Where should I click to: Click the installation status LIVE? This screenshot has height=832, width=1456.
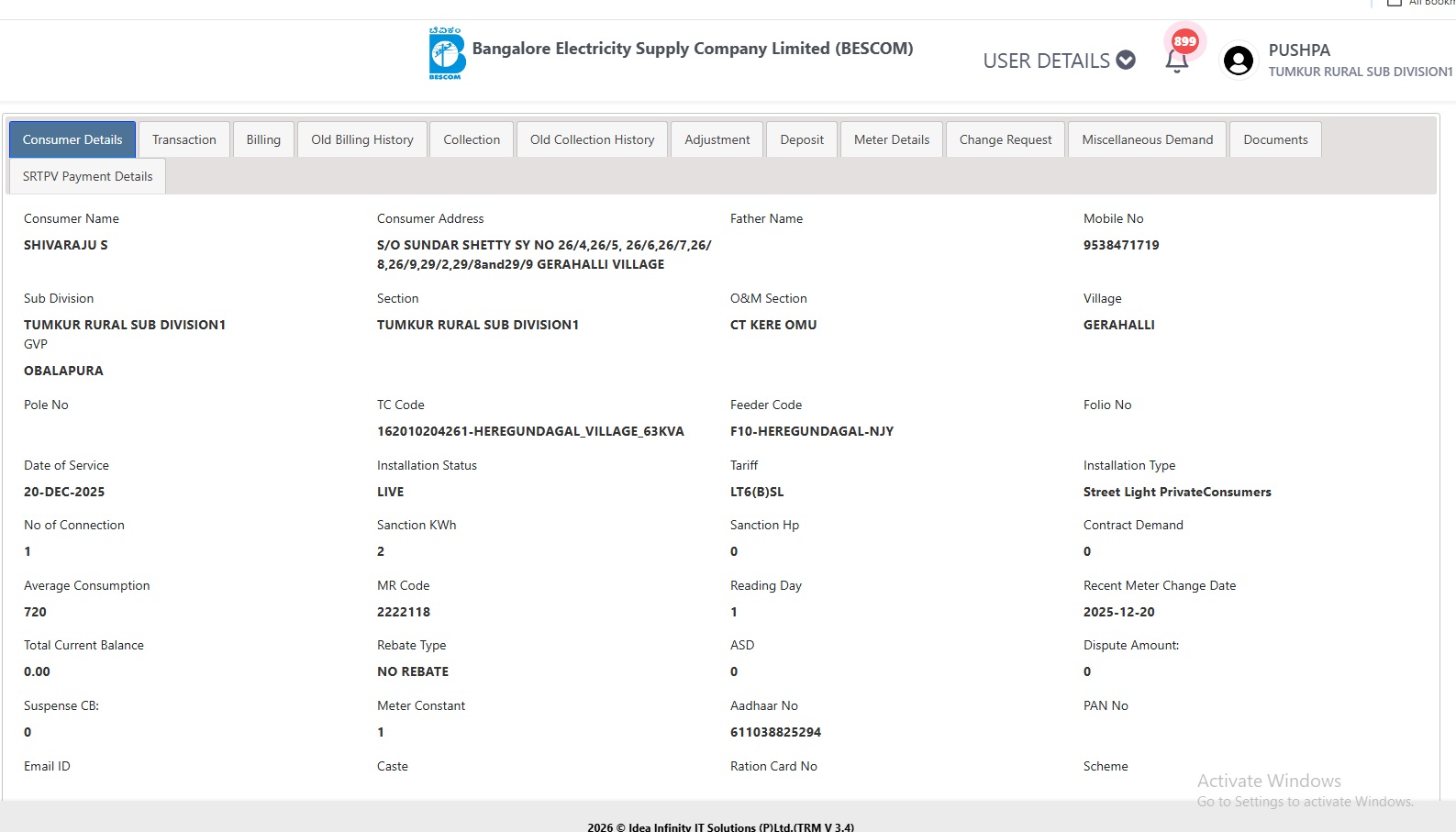point(391,492)
